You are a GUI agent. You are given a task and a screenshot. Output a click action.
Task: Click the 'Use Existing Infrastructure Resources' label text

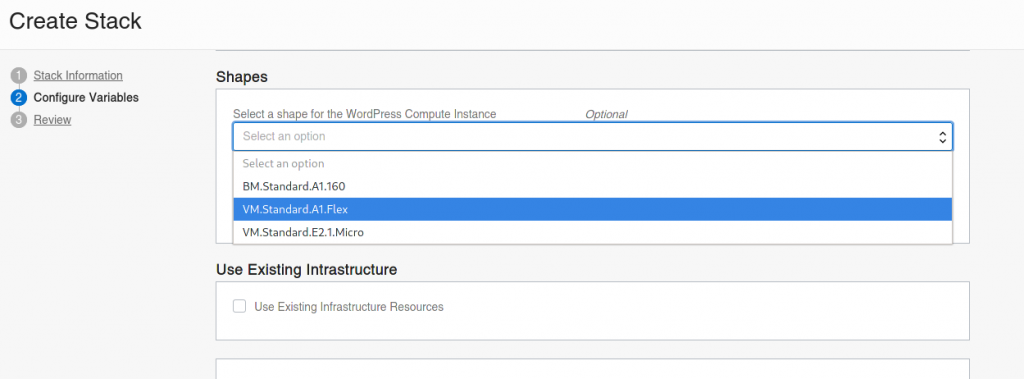349,306
